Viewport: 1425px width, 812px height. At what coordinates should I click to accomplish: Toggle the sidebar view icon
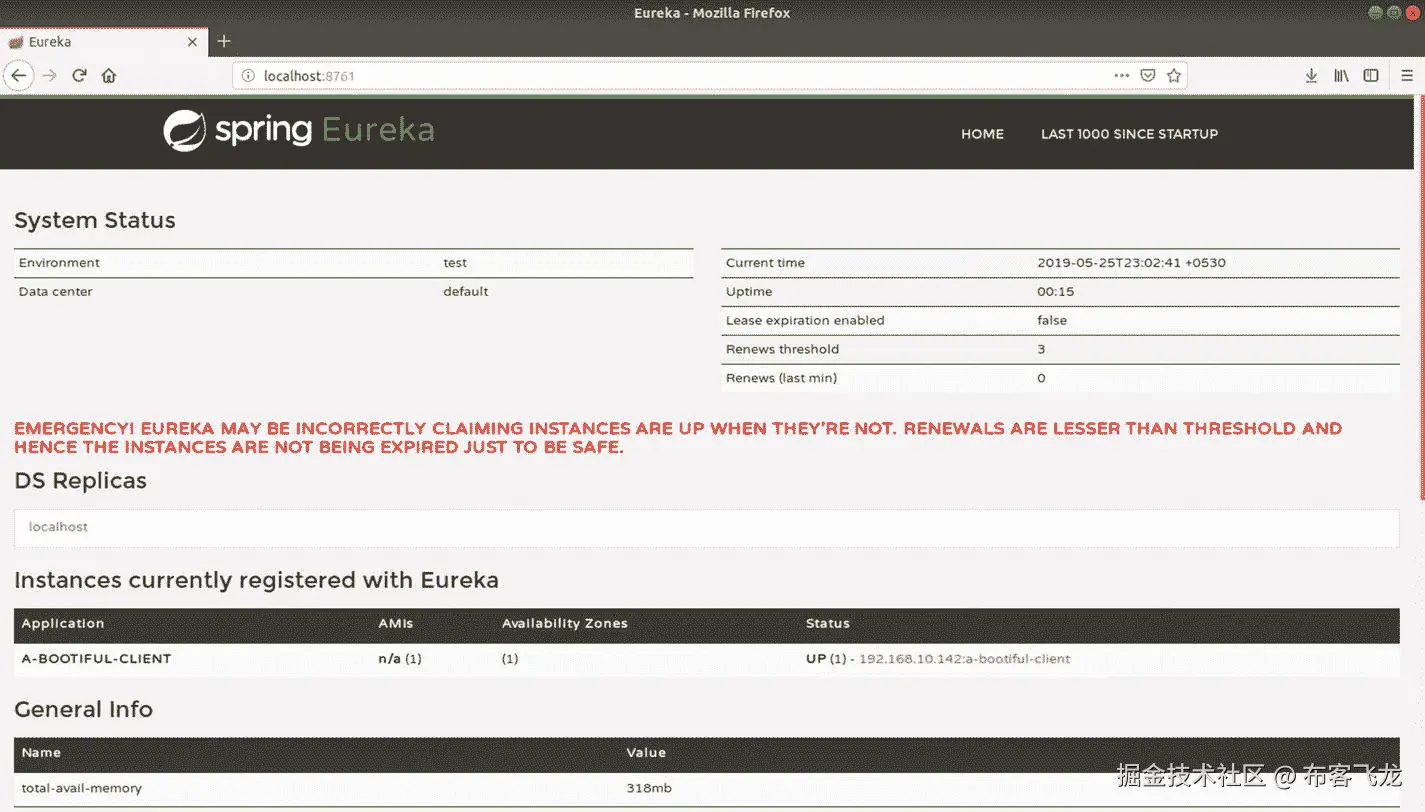pos(1371,76)
